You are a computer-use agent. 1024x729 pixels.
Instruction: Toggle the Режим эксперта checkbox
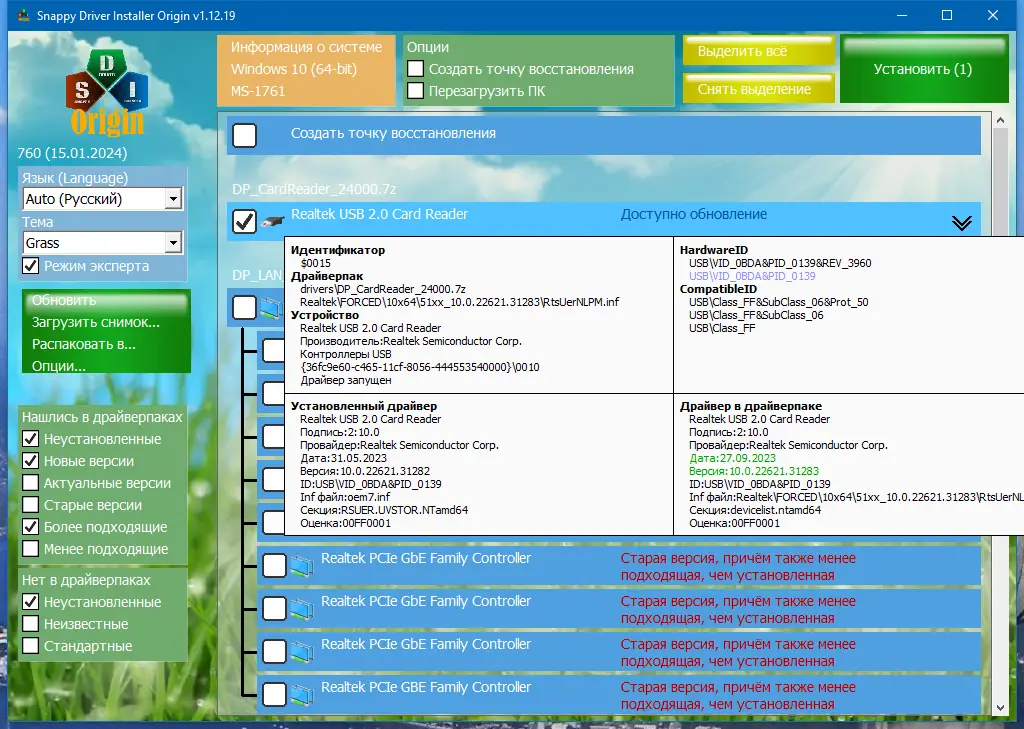[x=31, y=266]
